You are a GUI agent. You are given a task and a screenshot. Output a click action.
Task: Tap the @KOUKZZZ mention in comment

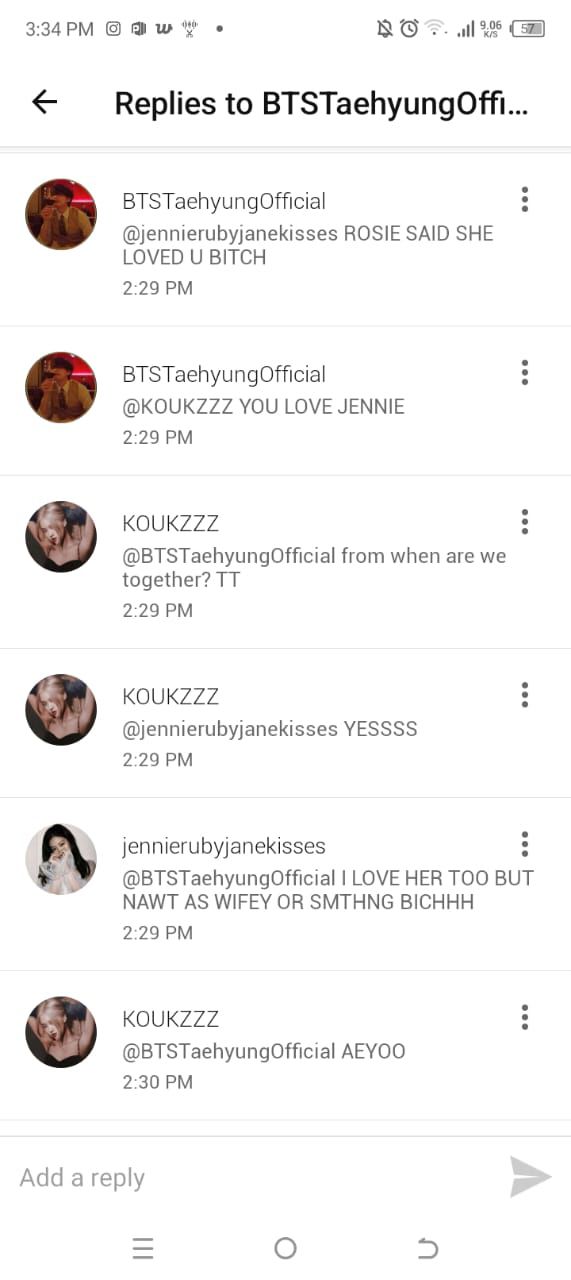[178, 407]
